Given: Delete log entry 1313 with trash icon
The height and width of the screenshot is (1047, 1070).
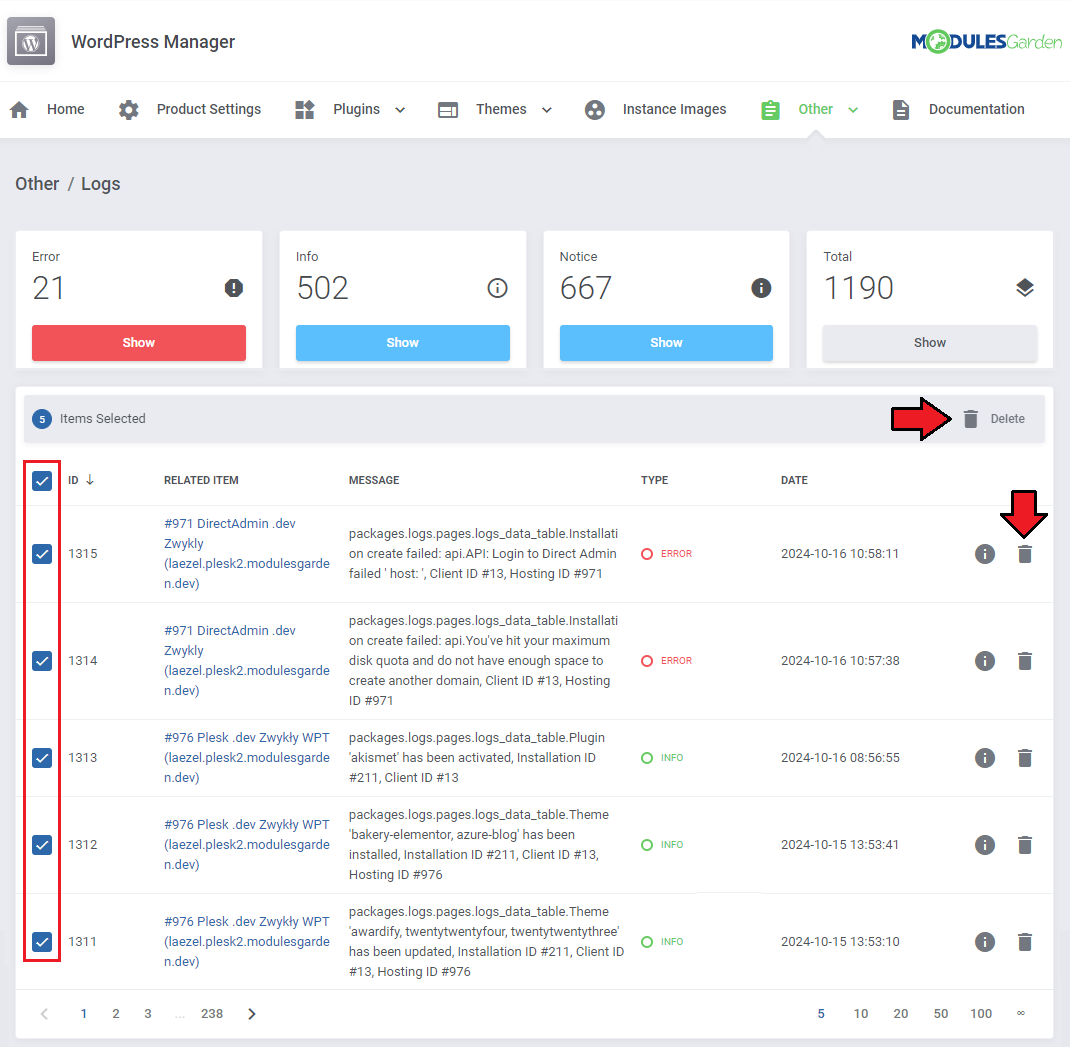Looking at the screenshot, I should pyautogui.click(x=1025, y=758).
